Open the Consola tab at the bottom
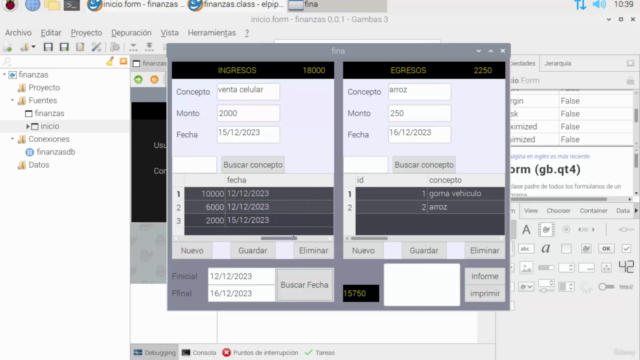This screenshot has width=640, height=360. coord(199,353)
